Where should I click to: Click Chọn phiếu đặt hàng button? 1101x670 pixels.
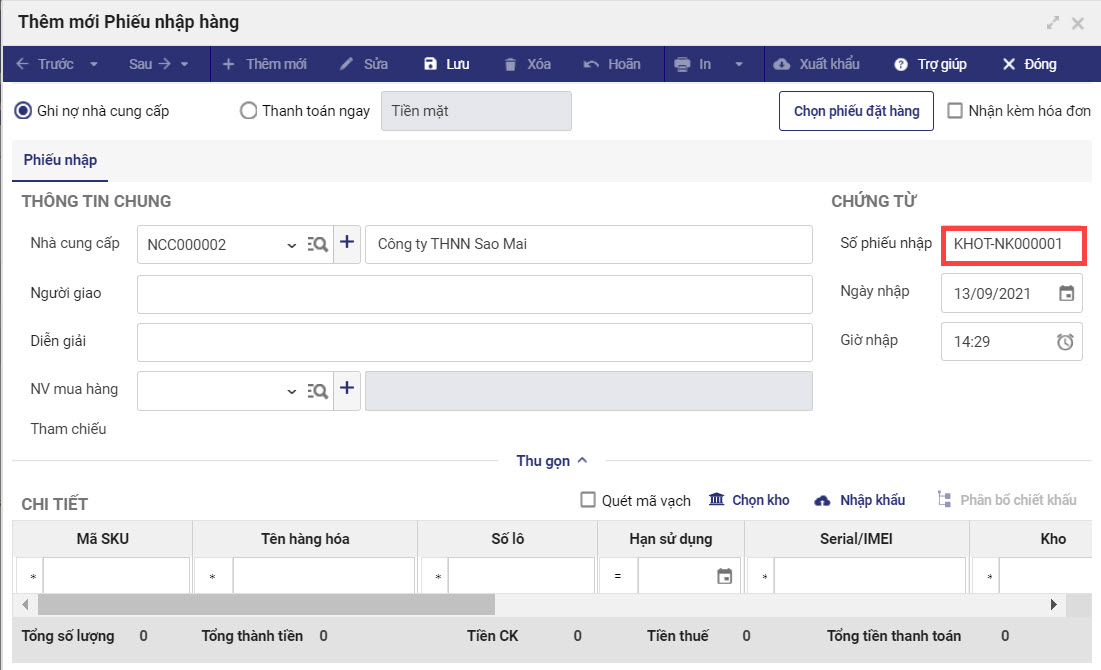pos(856,111)
